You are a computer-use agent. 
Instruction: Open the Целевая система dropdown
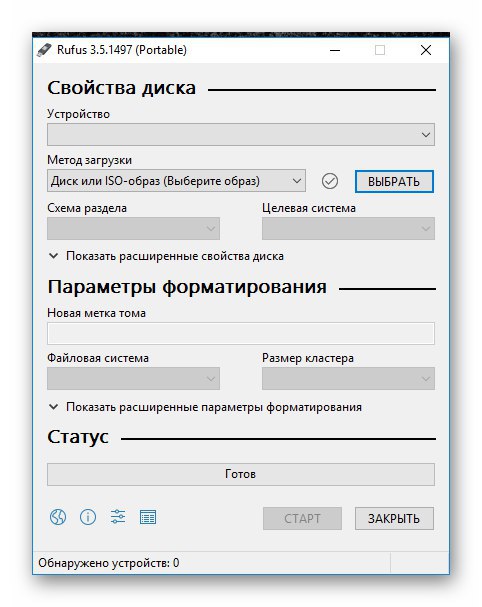(348, 228)
